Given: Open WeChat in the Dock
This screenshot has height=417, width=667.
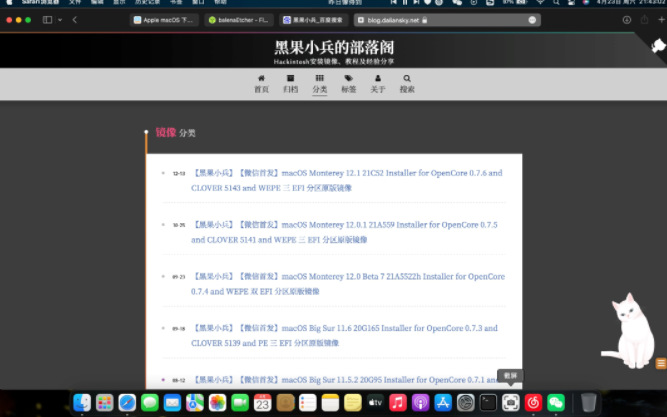Looking at the screenshot, I should [556, 402].
